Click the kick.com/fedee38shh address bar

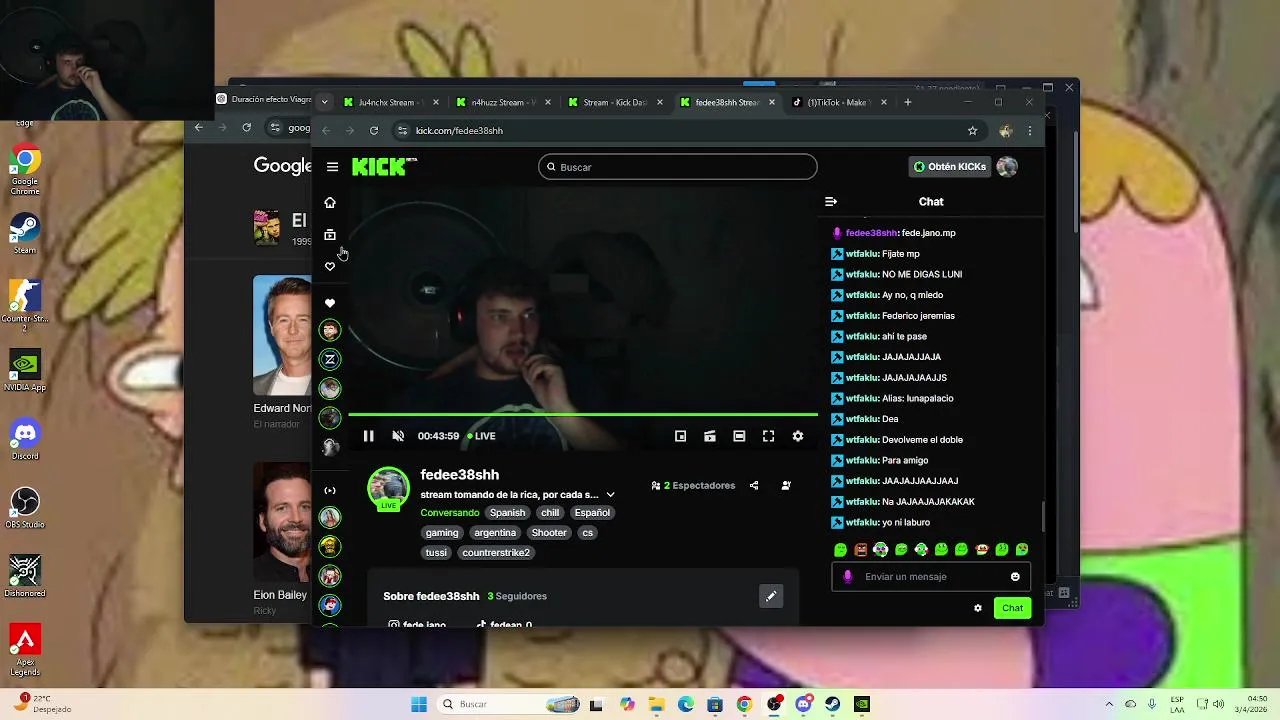coord(682,130)
